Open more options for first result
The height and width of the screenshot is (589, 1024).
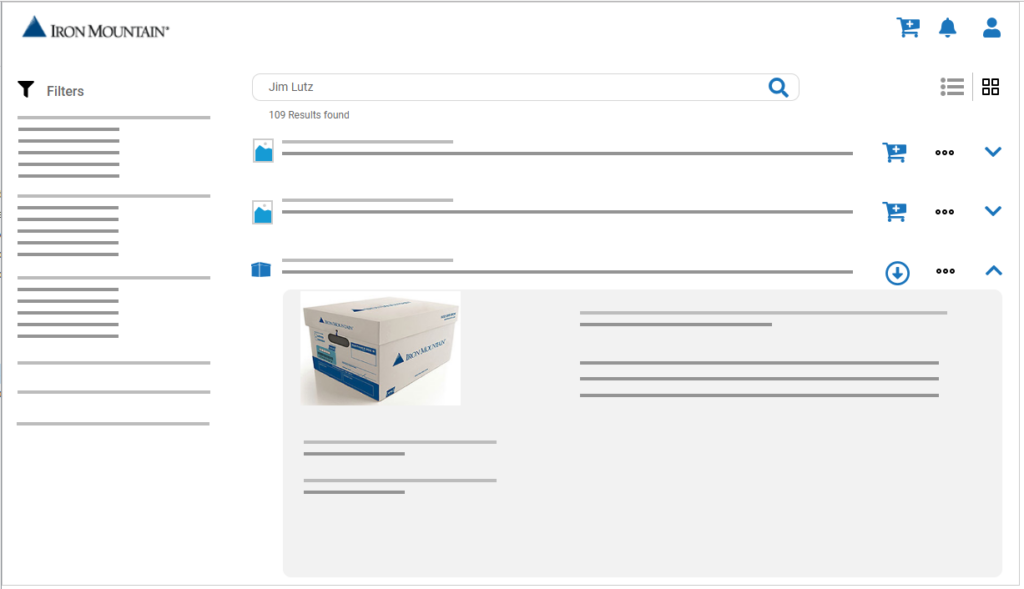click(944, 152)
